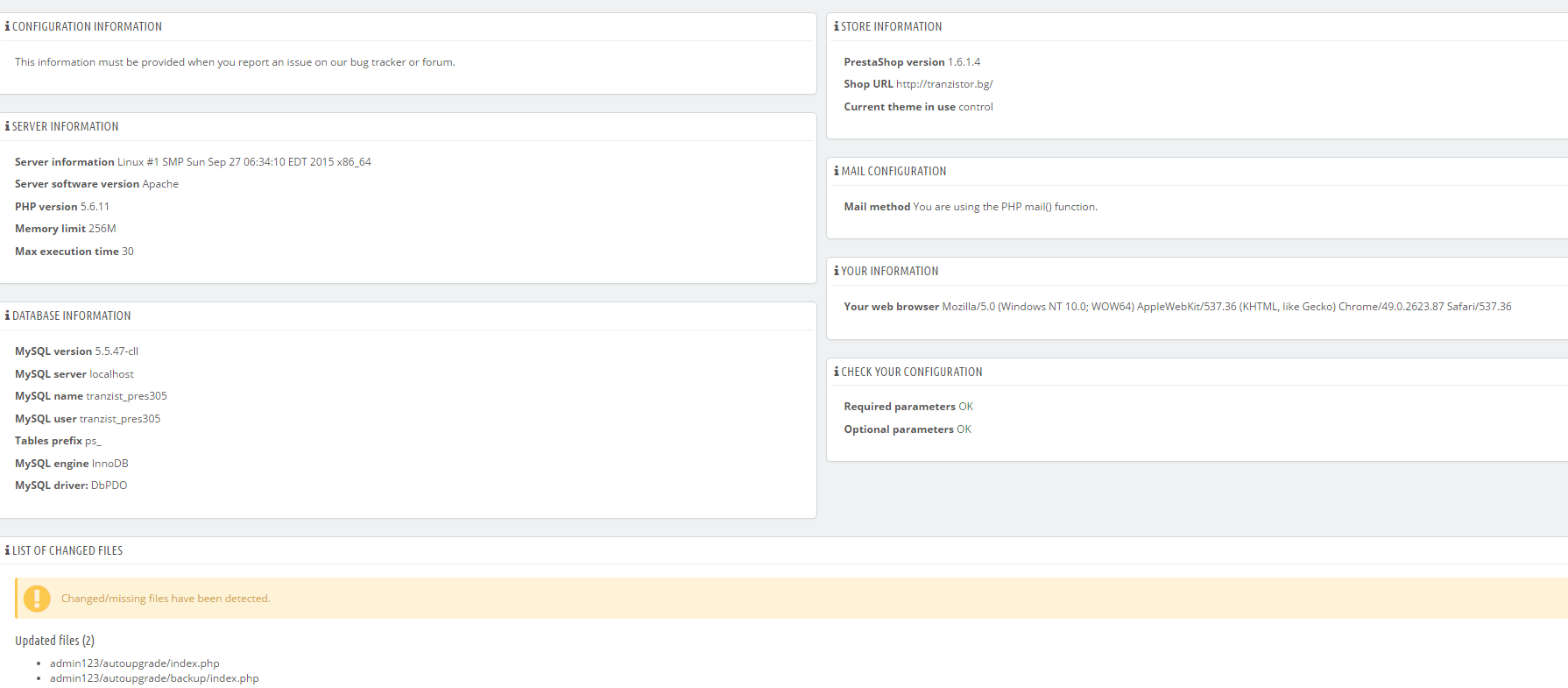Screen dimensions: 1568x688
Task: Click the info icon beside List of Changed Files
Action: [7, 550]
